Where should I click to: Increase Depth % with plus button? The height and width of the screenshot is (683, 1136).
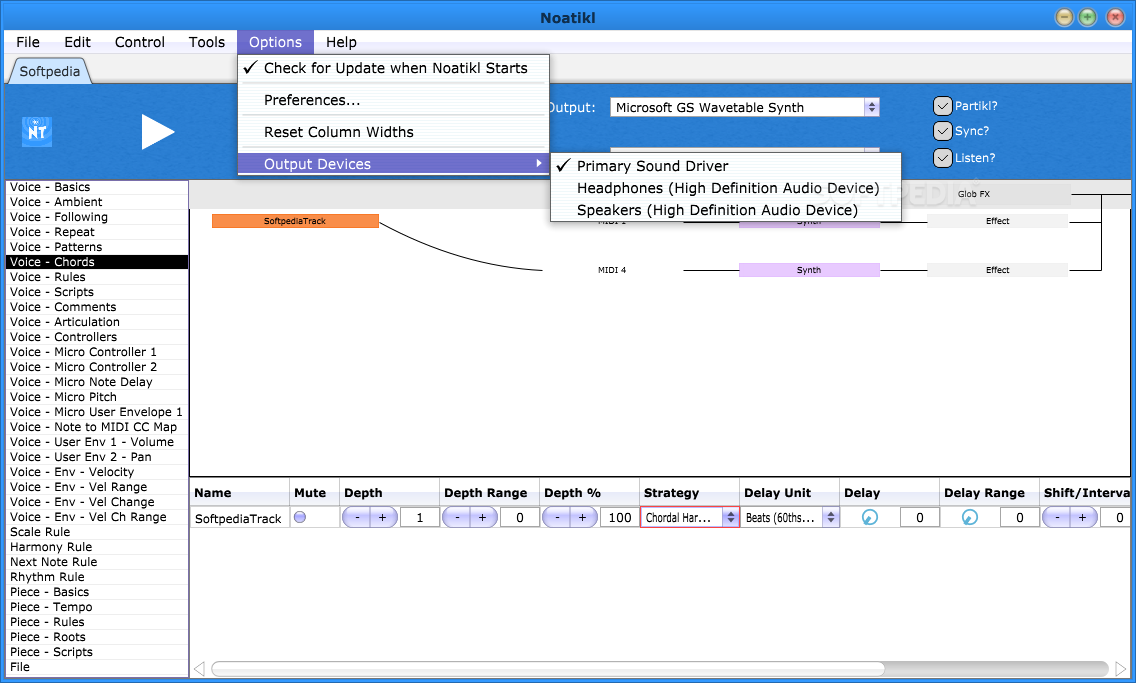pos(582,517)
